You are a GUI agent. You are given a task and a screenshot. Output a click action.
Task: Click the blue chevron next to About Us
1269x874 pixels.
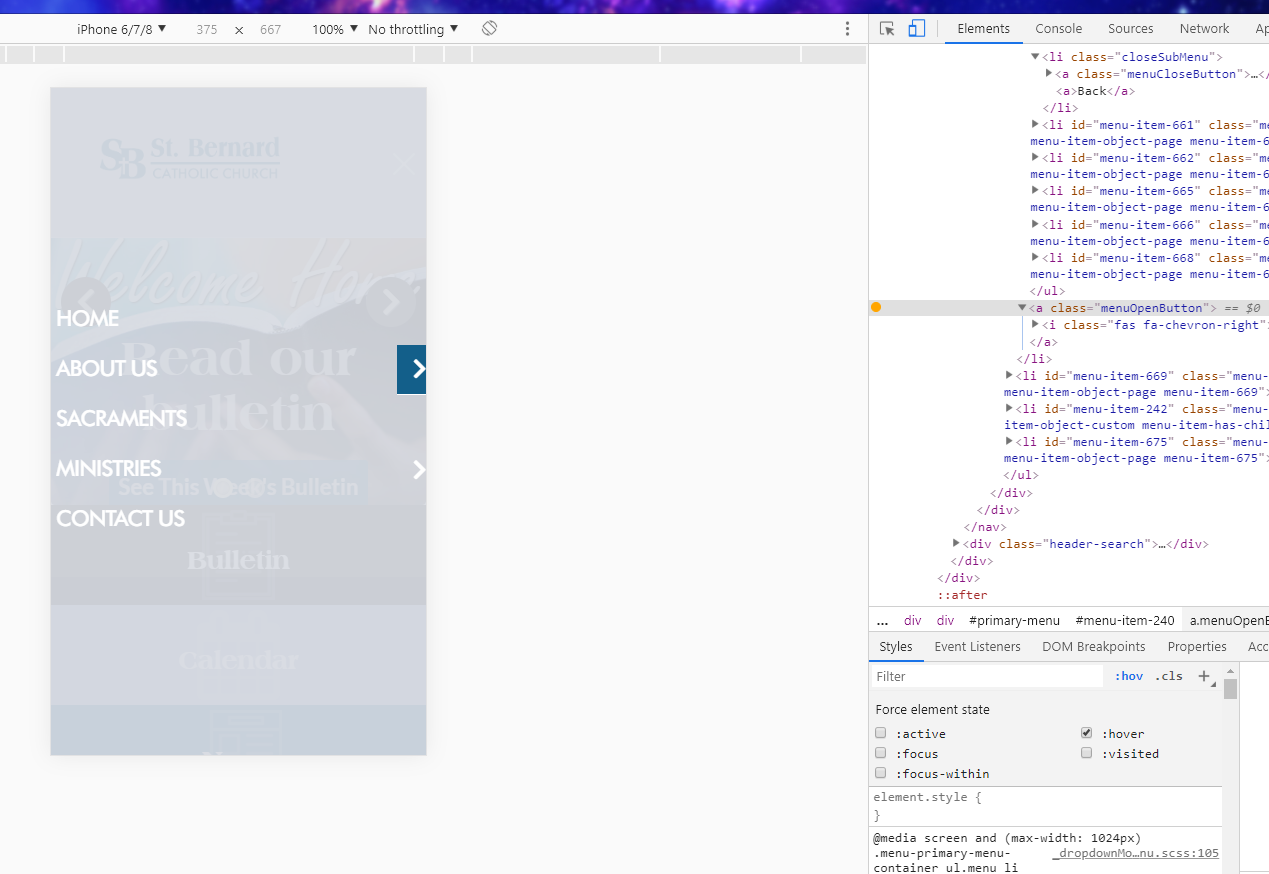(x=412, y=369)
